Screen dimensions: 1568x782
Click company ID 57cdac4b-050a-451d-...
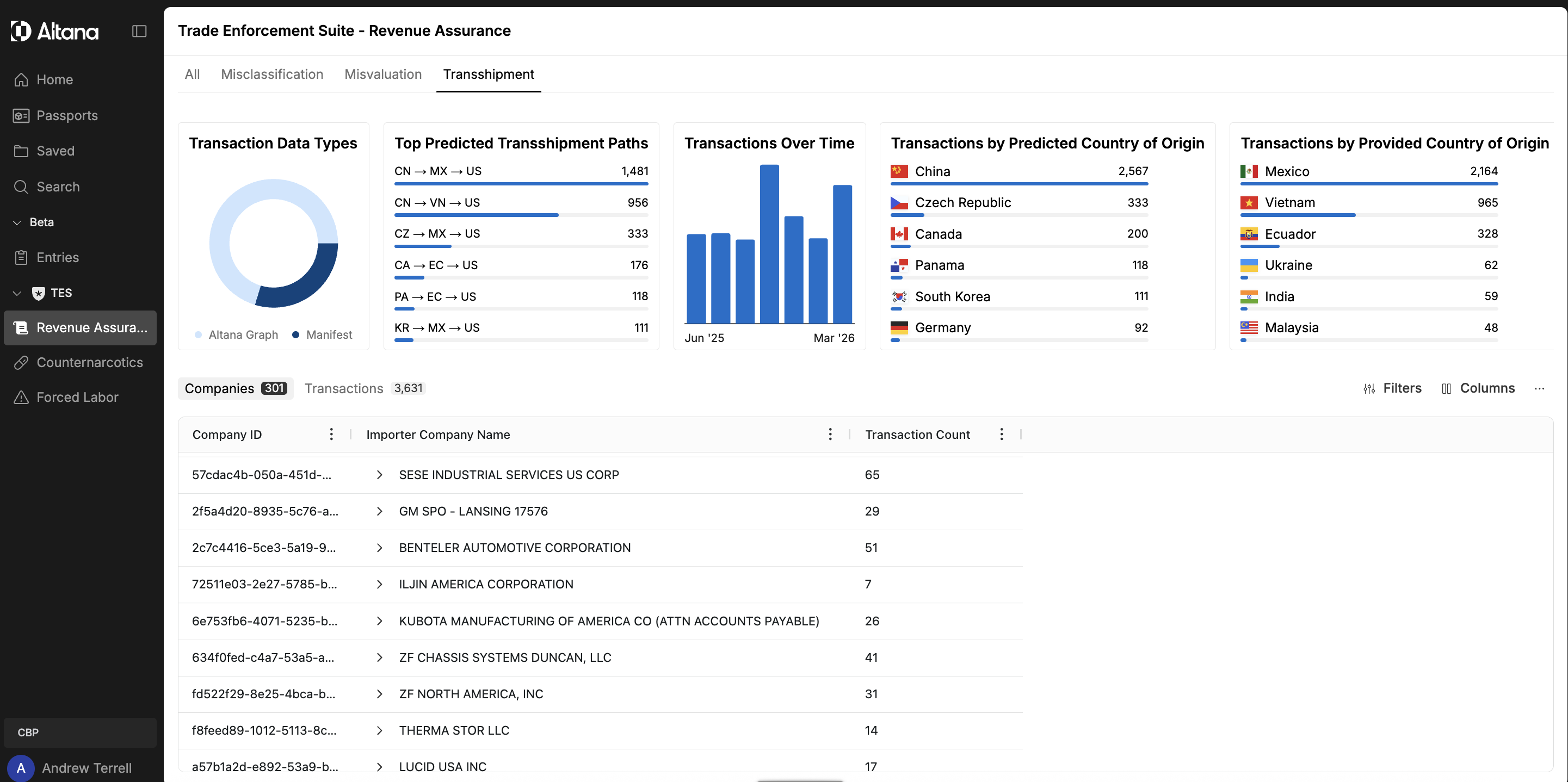[262, 475]
